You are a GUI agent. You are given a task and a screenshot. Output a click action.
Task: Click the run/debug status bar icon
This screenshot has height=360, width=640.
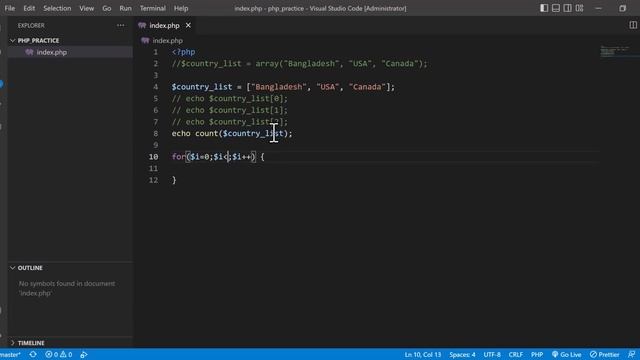coord(84,354)
